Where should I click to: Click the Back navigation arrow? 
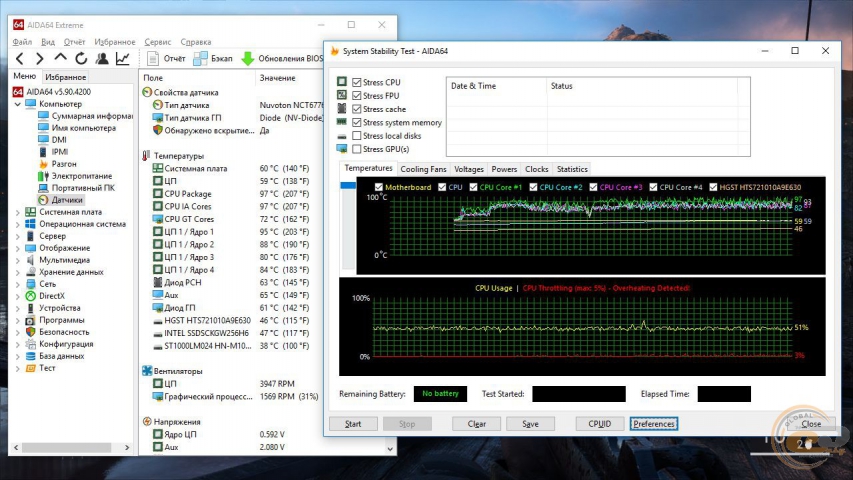pyautogui.click(x=20, y=59)
